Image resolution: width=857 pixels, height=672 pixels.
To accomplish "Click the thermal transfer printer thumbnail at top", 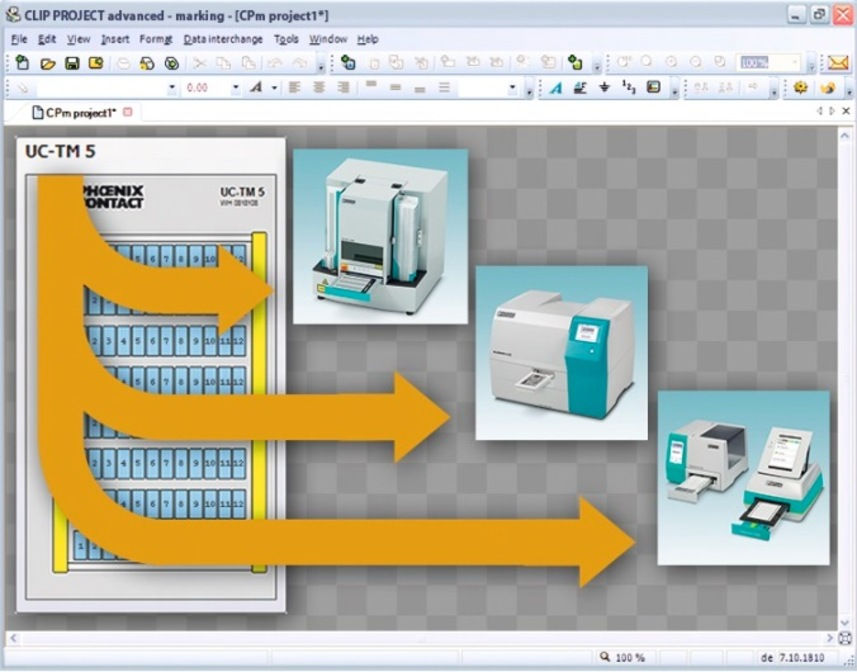I will click(x=380, y=237).
